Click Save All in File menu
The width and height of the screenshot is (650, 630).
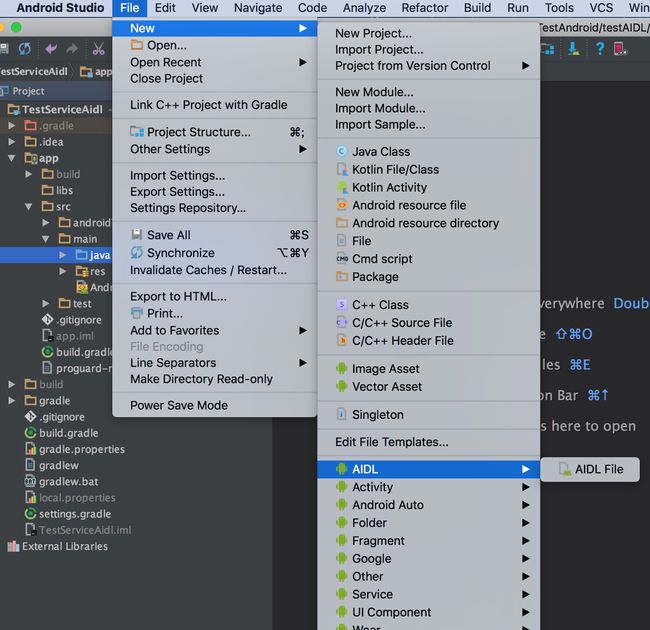tap(215, 235)
